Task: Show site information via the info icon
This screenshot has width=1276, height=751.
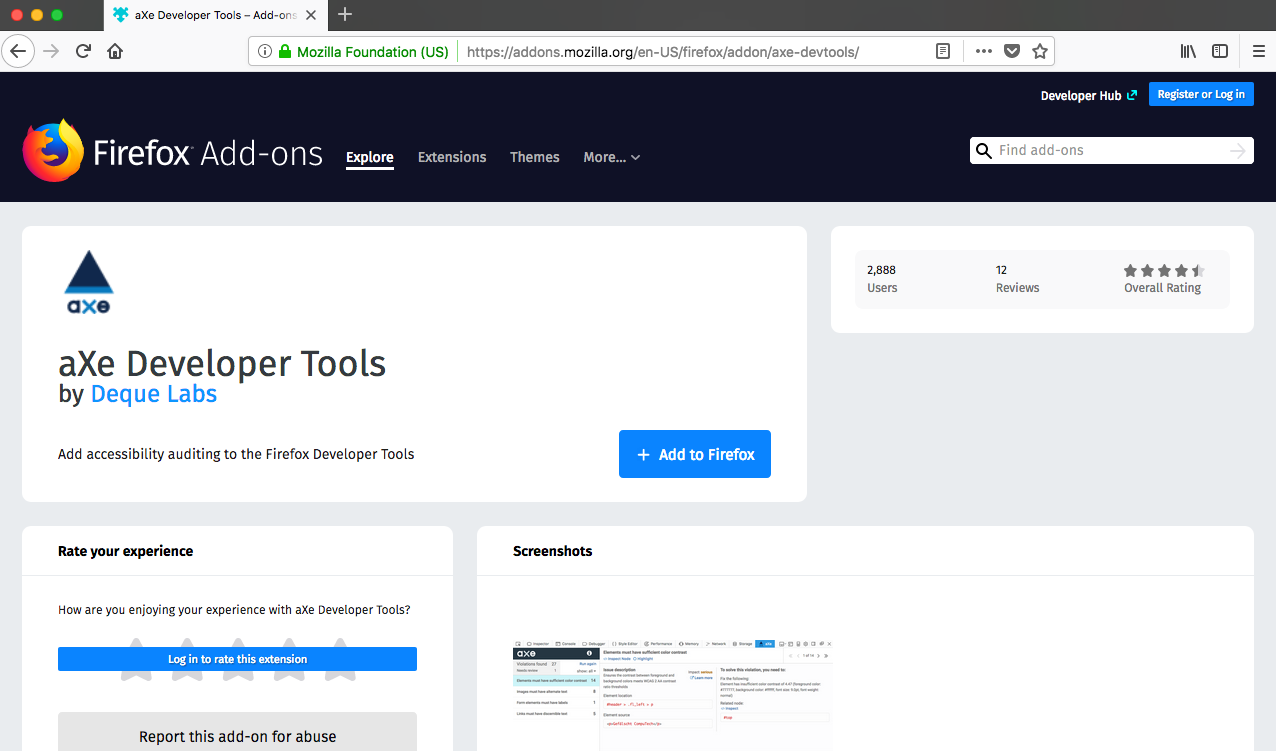Action: (265, 51)
